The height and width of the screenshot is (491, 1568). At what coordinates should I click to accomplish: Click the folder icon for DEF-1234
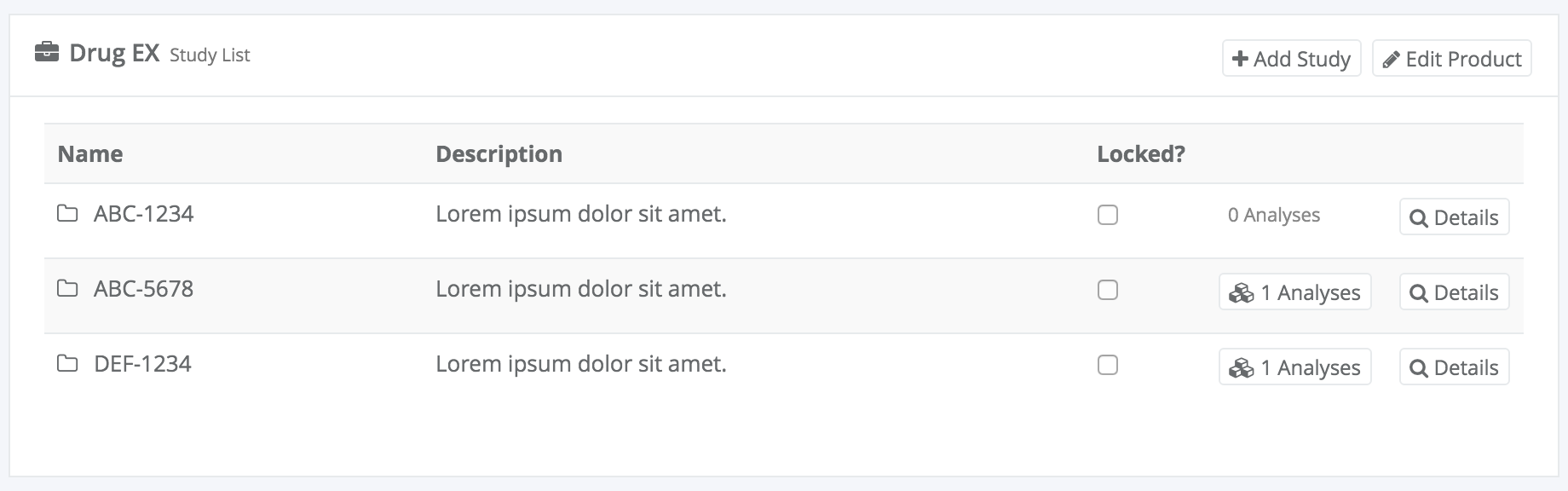click(x=67, y=363)
